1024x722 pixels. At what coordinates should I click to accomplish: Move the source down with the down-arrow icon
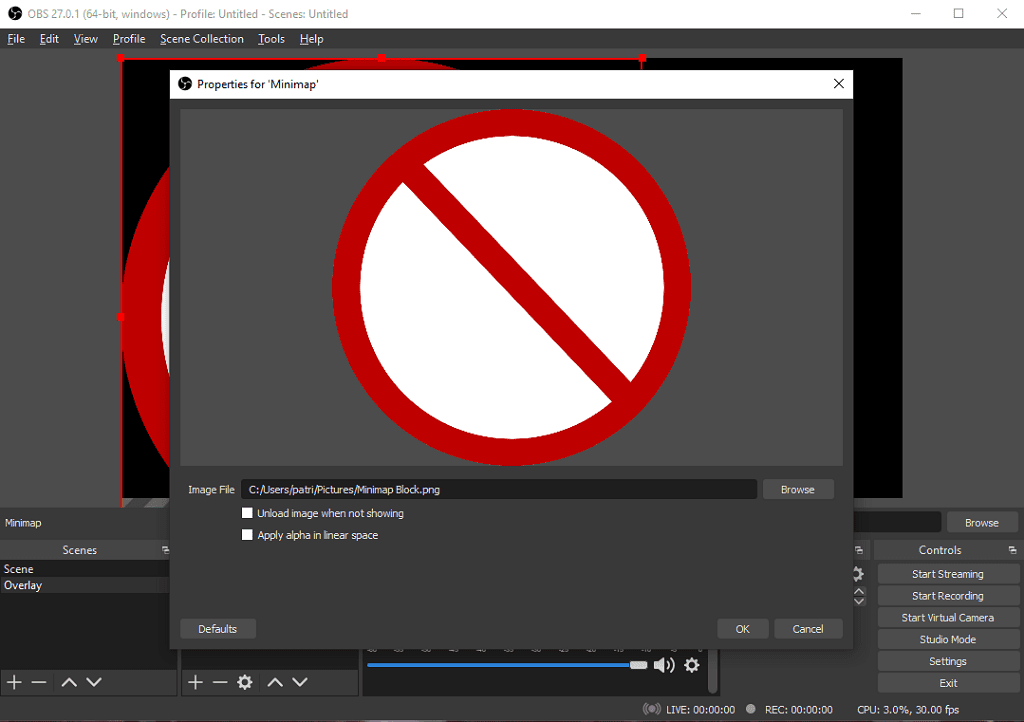point(298,682)
